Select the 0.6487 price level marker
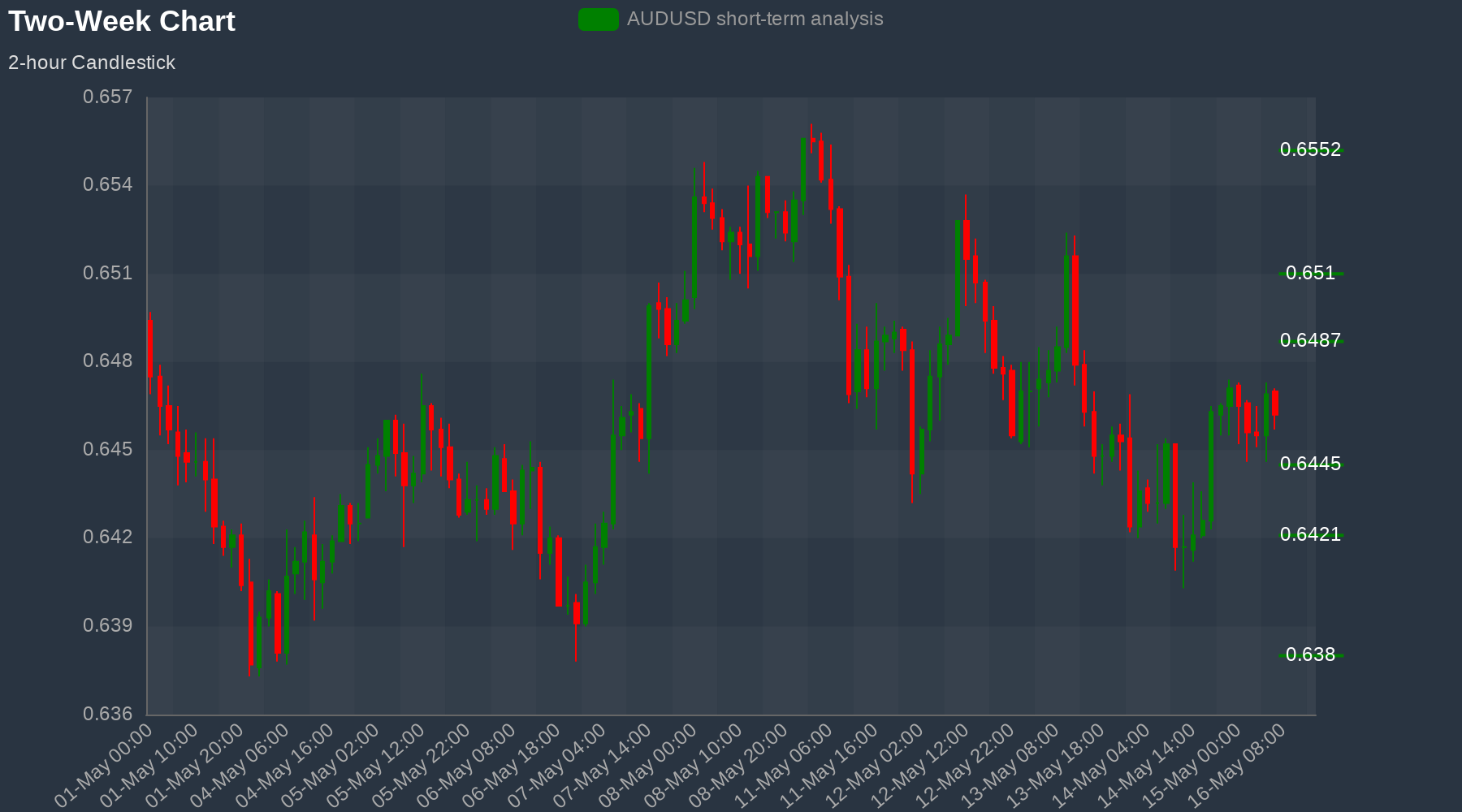 pos(1310,340)
